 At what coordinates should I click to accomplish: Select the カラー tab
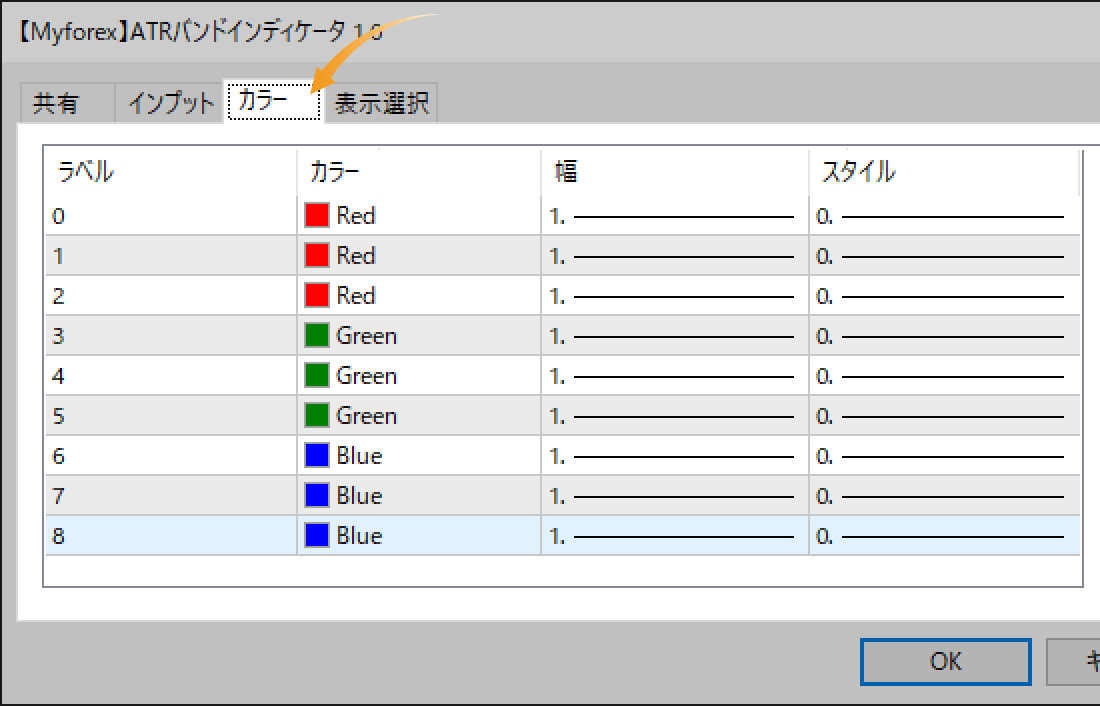(x=272, y=102)
